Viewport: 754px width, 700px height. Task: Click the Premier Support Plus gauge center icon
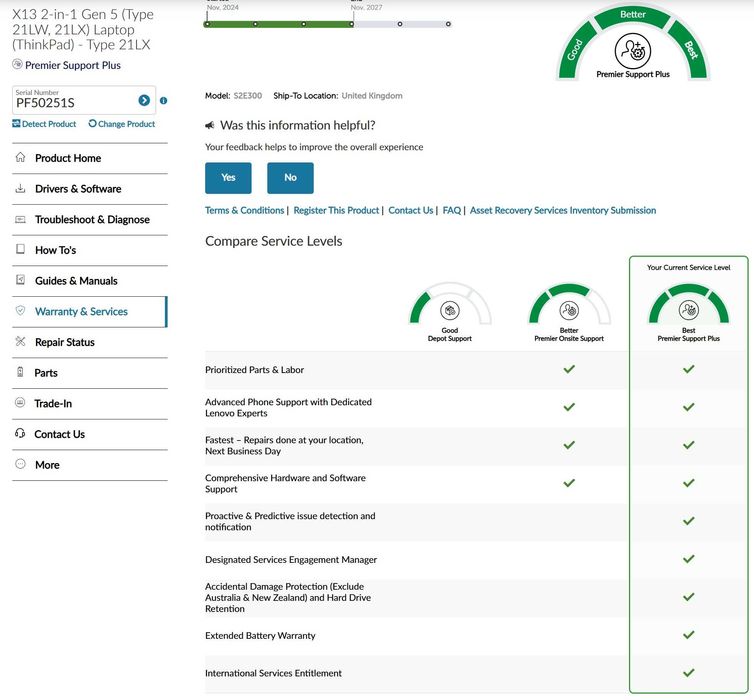pyautogui.click(x=632, y=50)
